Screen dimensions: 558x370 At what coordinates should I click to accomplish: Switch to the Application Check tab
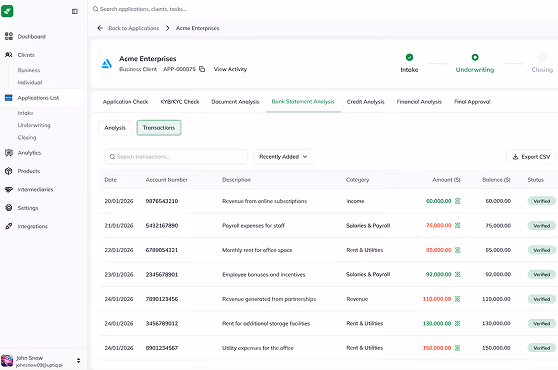(x=125, y=102)
